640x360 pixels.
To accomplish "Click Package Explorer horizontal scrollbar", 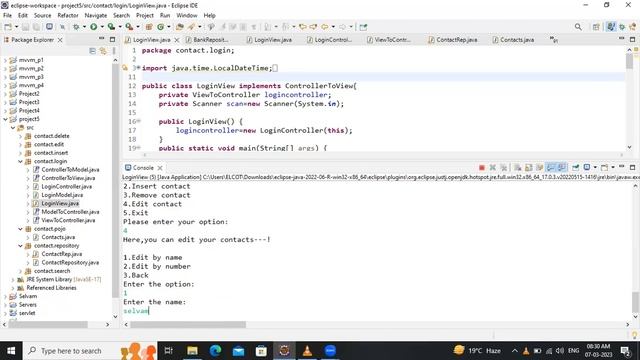I will point(48,324).
